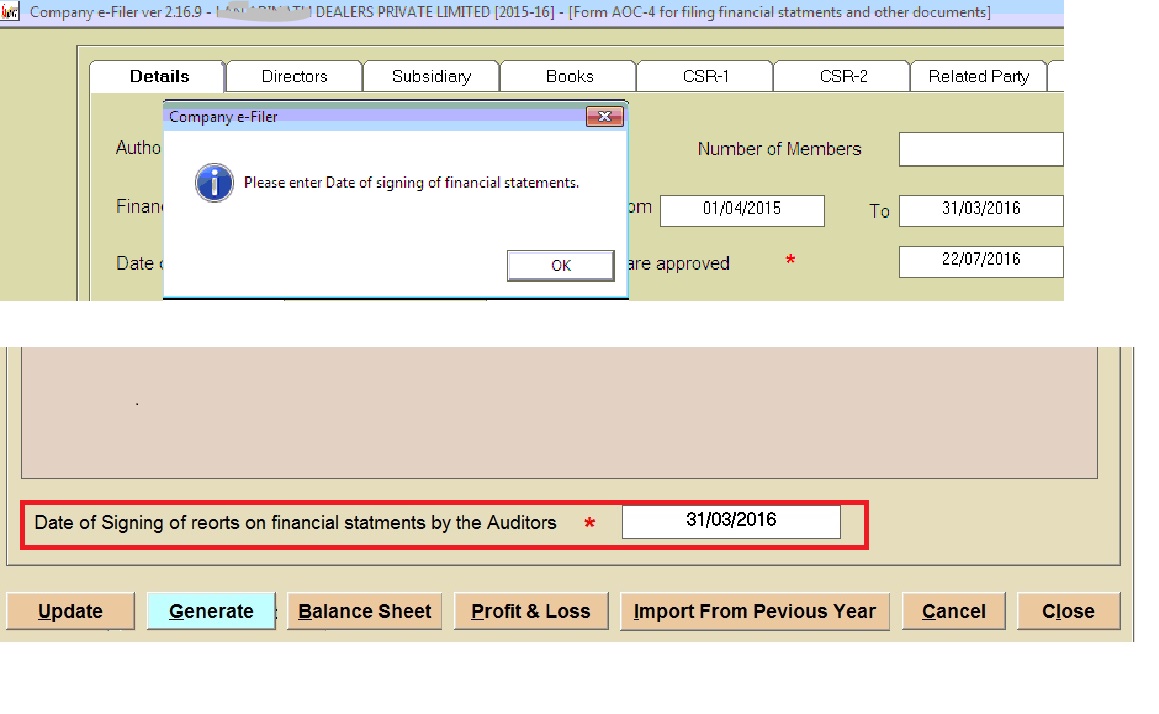Click the approved date field showing 22/07/2016
Image resolution: width=1159 pixels, height=714 pixels.
[x=980, y=260]
